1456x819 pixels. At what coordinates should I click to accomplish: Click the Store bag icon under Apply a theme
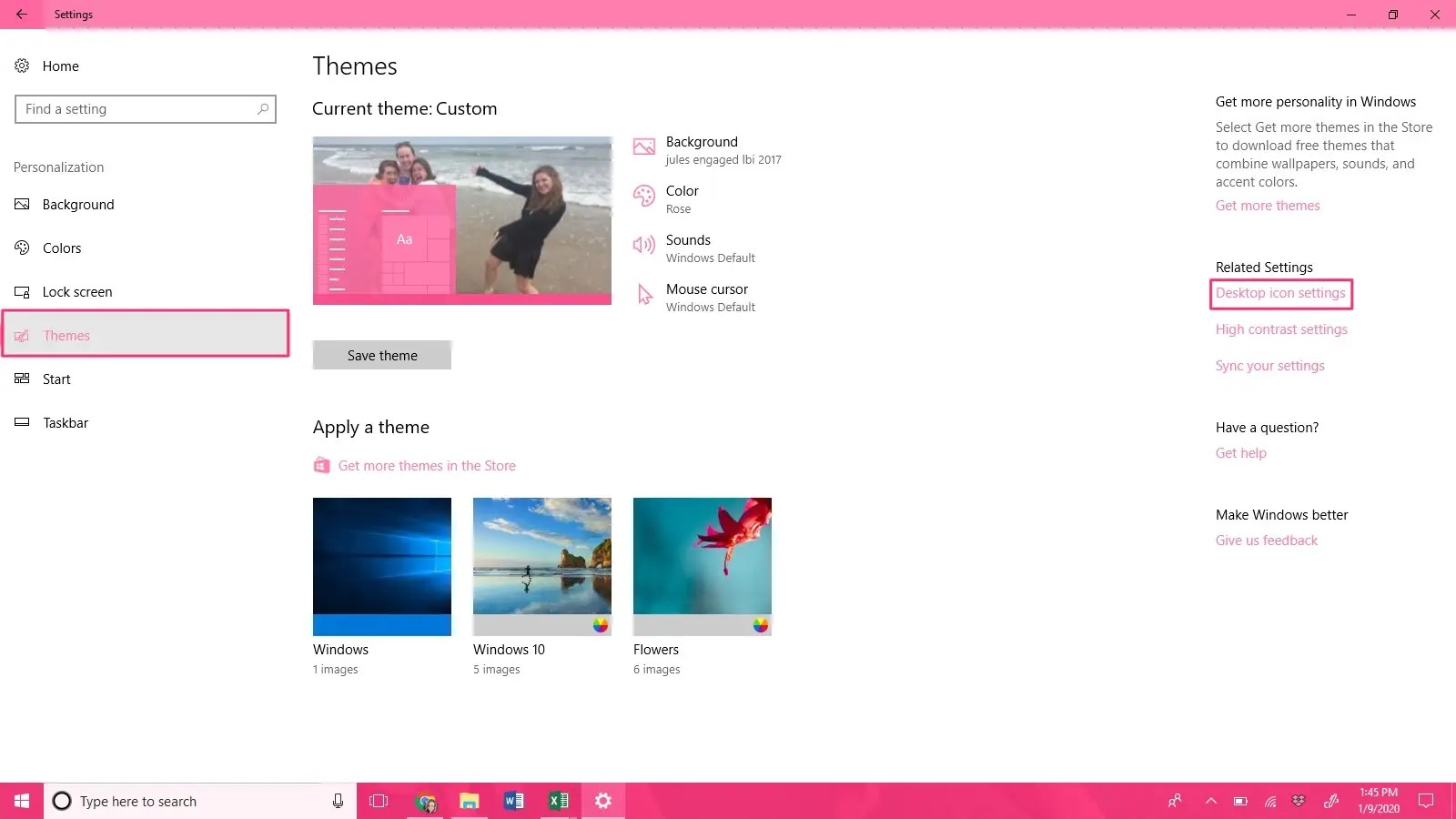(321, 466)
